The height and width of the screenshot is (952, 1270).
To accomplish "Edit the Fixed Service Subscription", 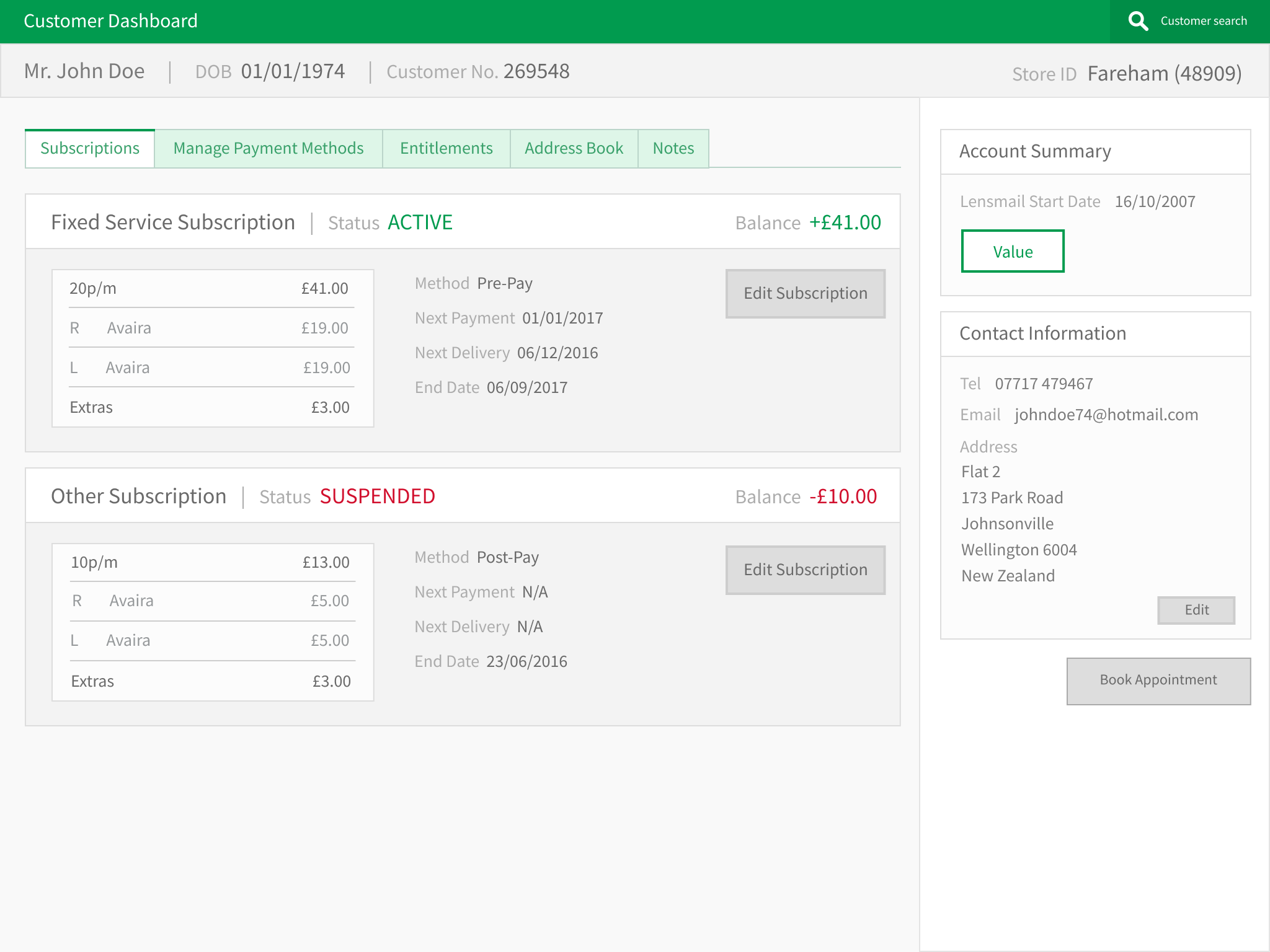I will click(805, 294).
